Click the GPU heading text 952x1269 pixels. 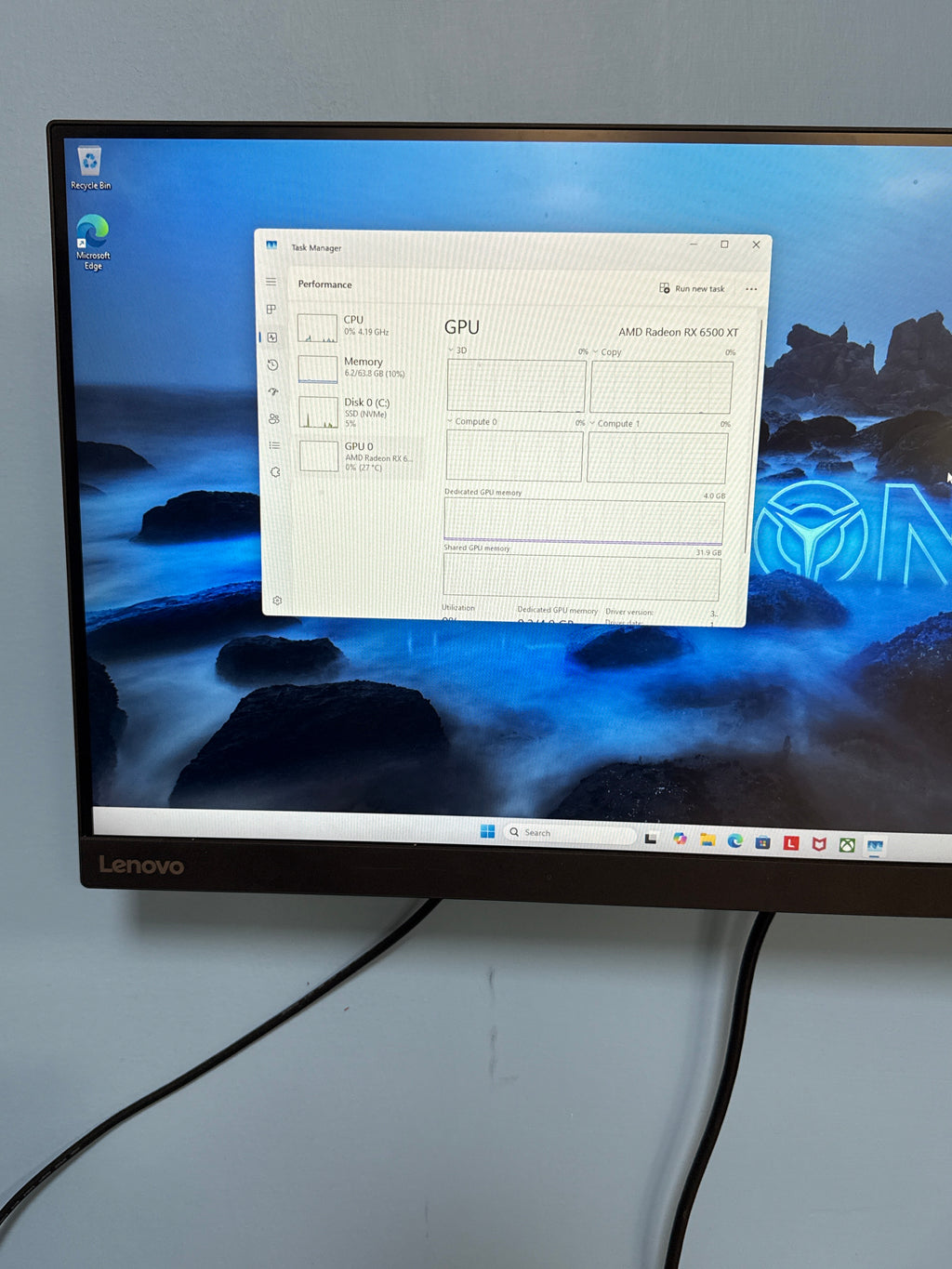click(462, 327)
